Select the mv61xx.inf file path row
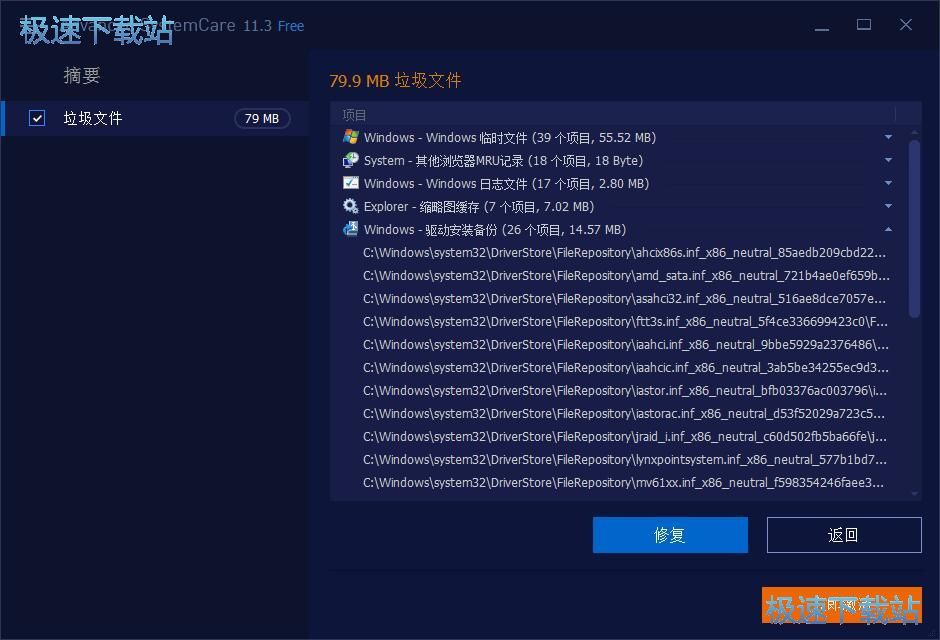Screen dimensions: 940x640 [623, 482]
